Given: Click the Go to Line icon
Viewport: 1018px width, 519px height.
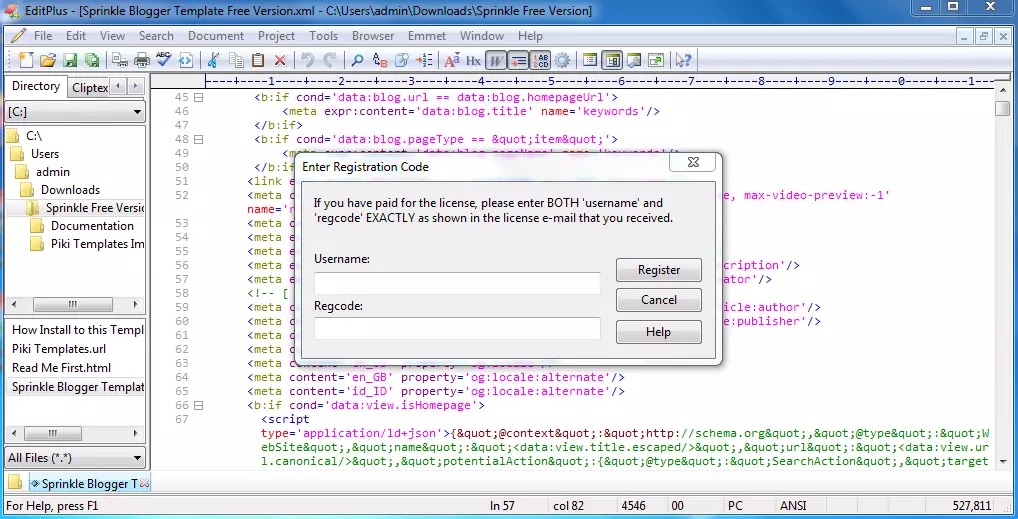Looking at the screenshot, I should coord(424,60).
